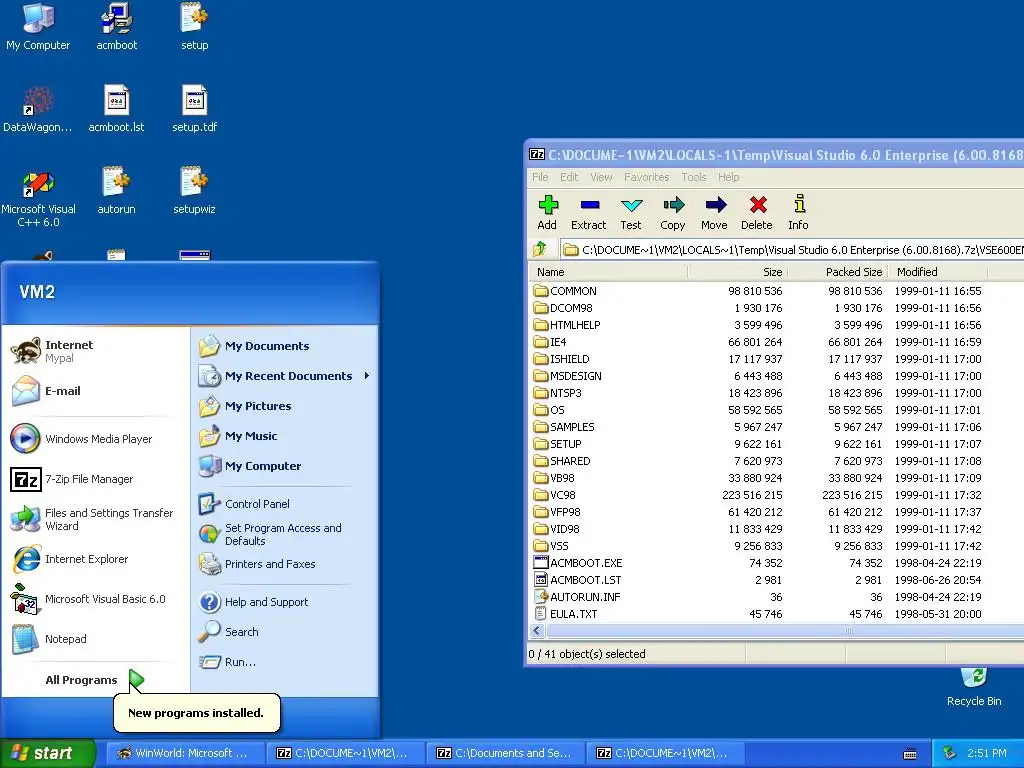
Task: Sort 7-Zip list by Name column
Action: (x=608, y=272)
